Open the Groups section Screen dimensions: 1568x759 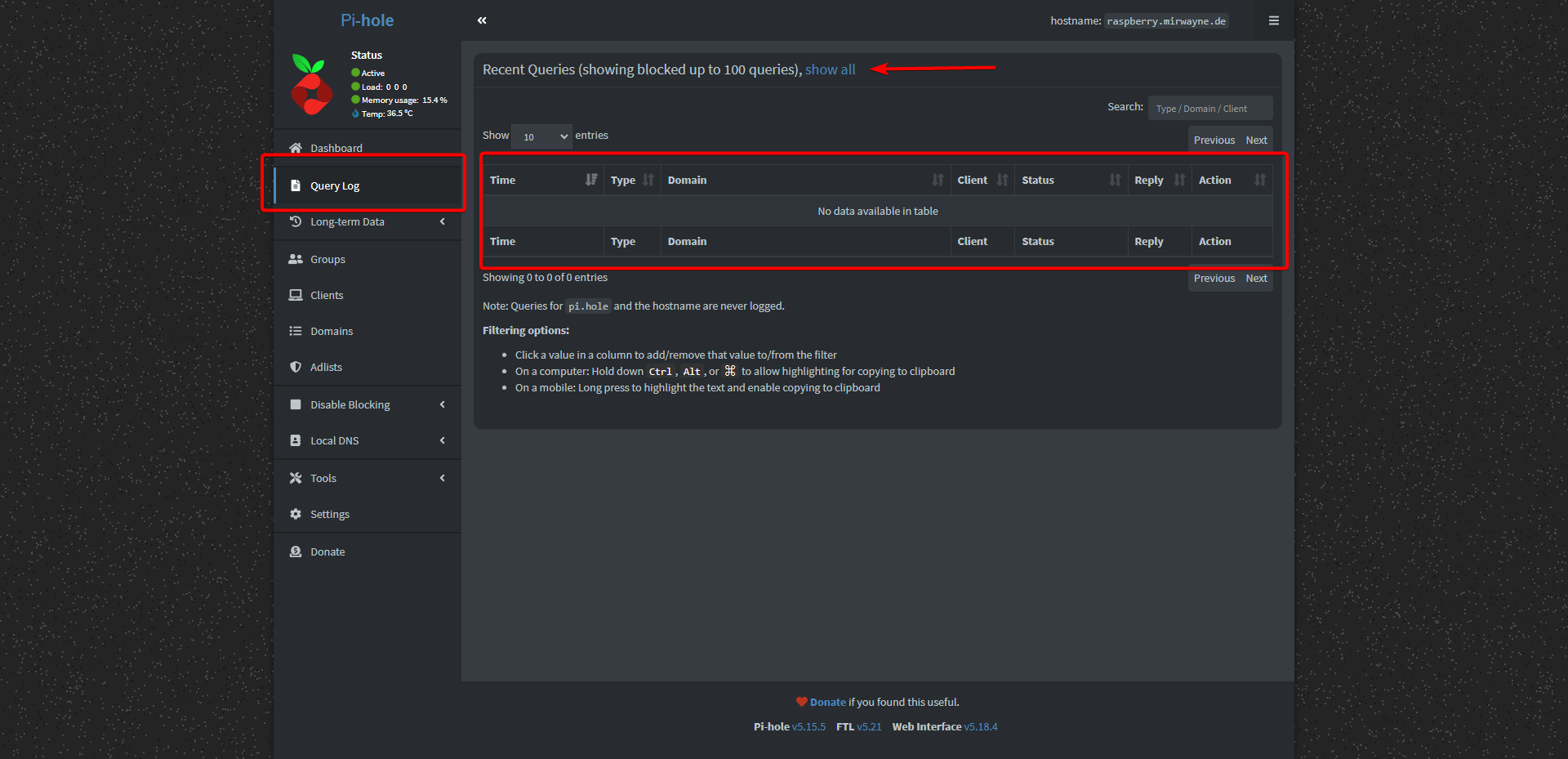327,259
